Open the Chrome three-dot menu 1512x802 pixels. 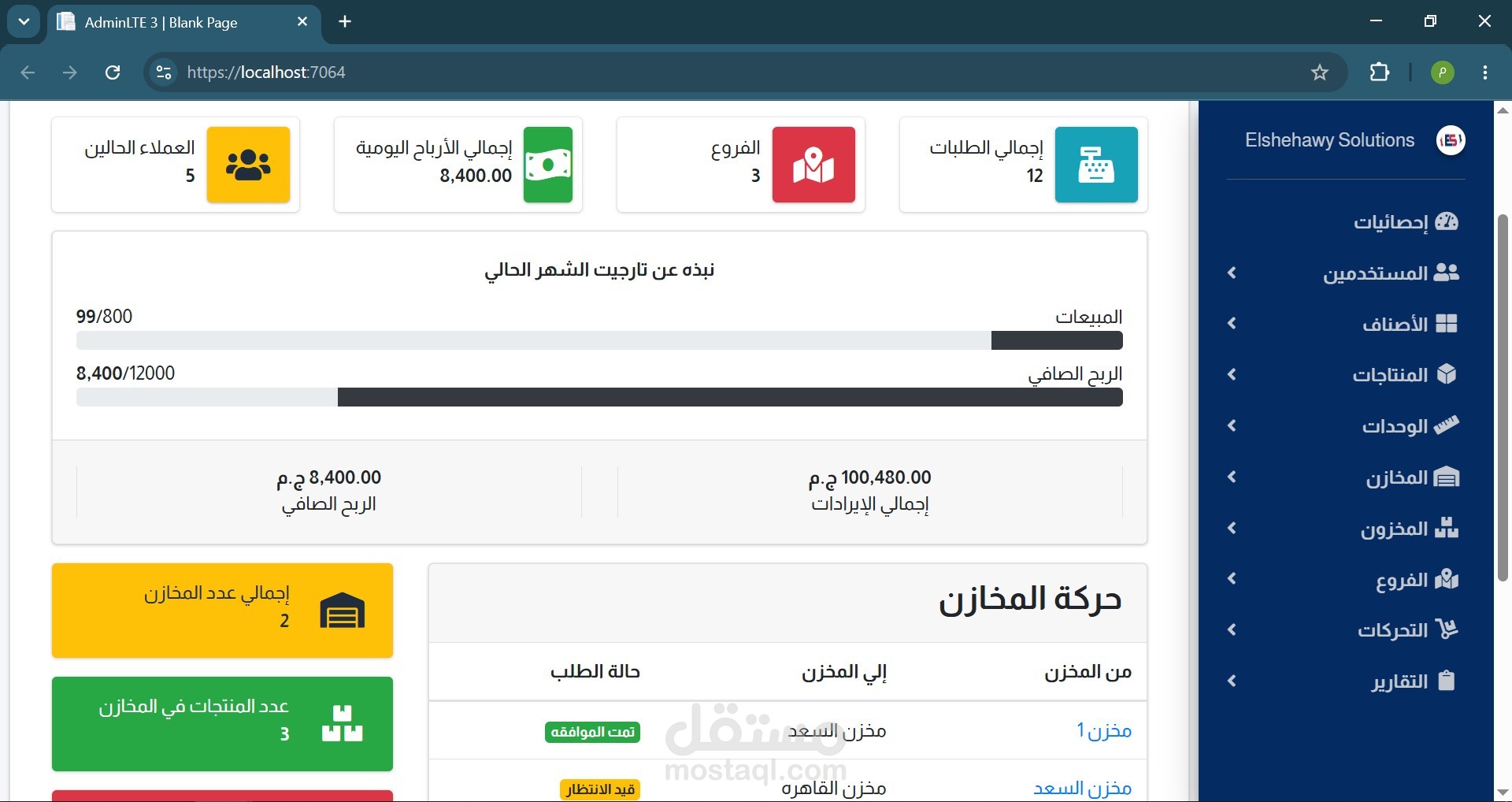point(1485,72)
